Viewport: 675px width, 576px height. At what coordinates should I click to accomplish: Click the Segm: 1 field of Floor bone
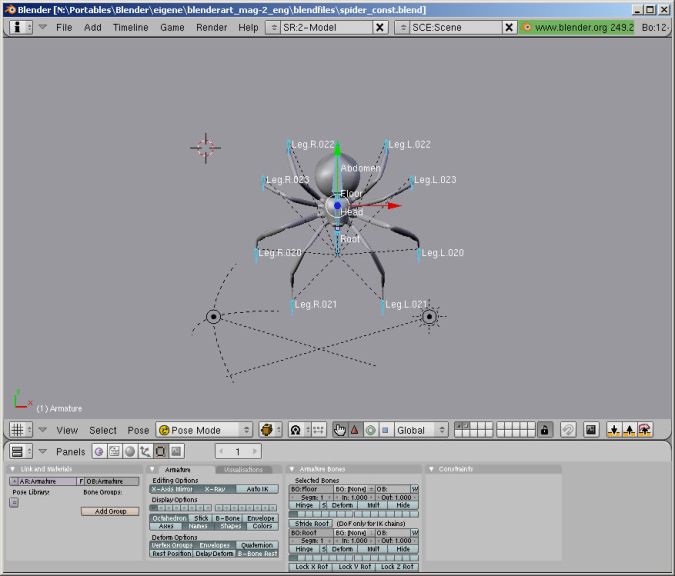[311, 497]
